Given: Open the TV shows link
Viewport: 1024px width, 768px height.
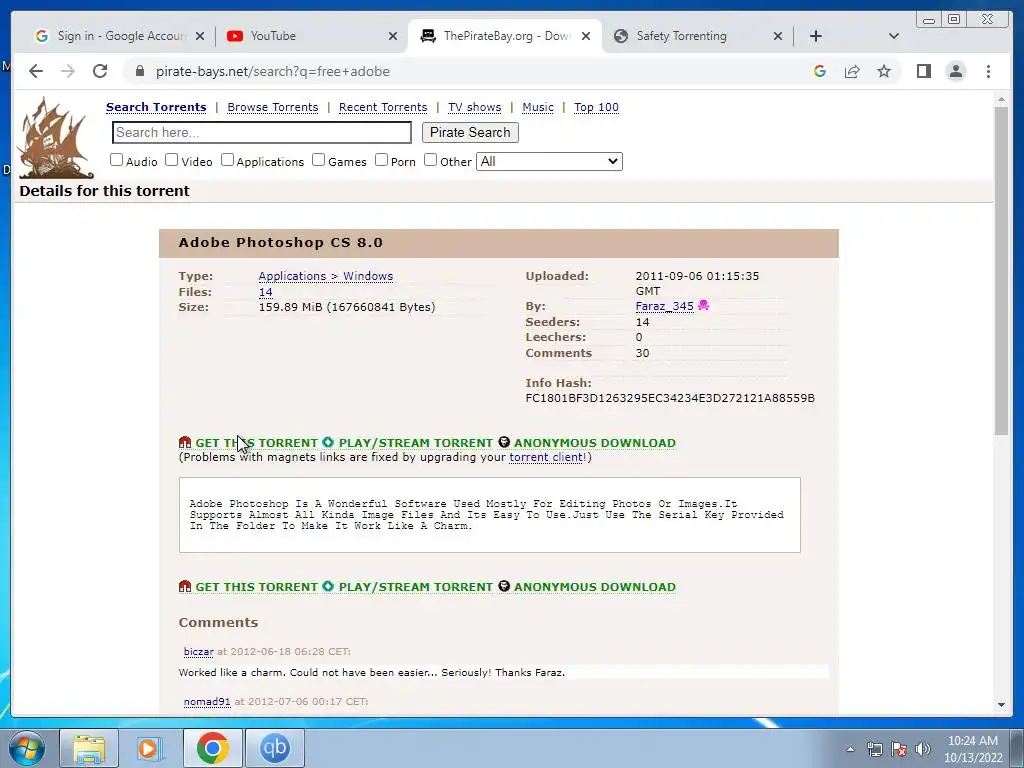Looking at the screenshot, I should [474, 107].
